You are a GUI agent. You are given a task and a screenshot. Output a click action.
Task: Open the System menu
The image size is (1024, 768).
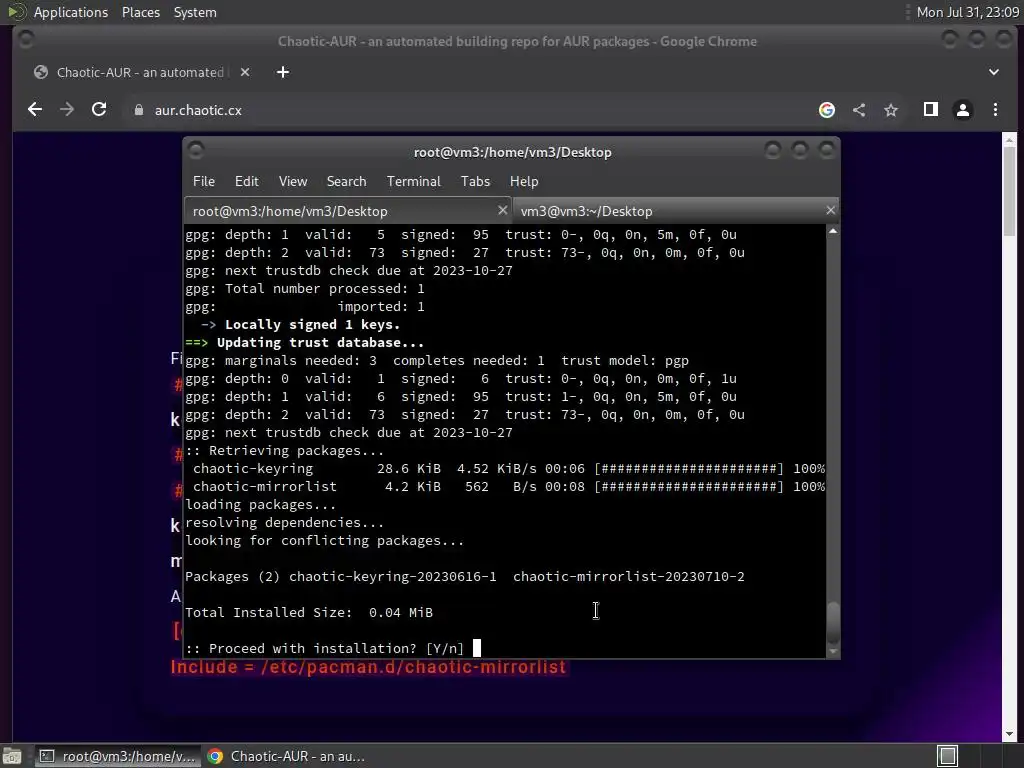195,12
